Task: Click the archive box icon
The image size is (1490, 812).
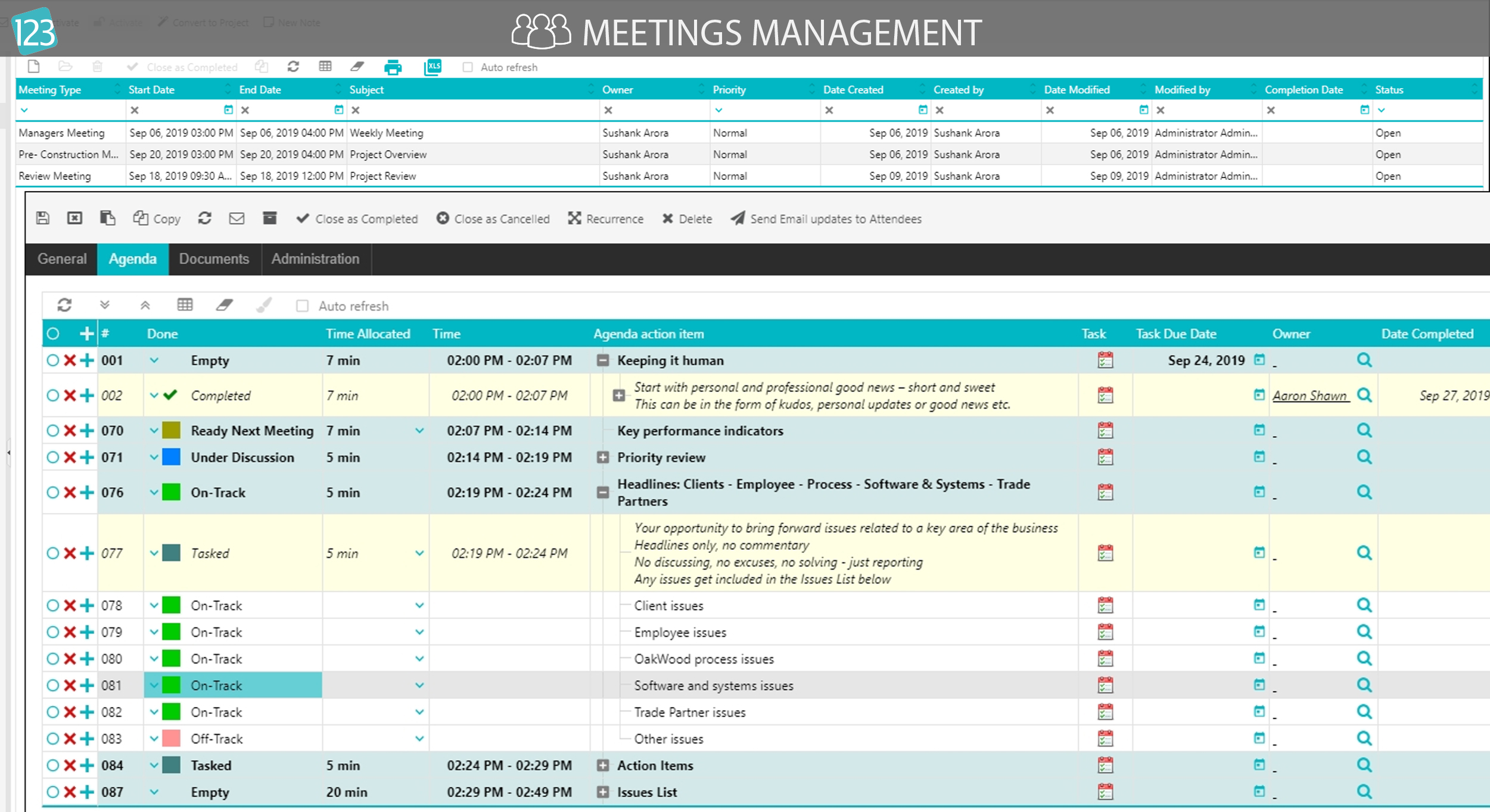Action: point(269,219)
